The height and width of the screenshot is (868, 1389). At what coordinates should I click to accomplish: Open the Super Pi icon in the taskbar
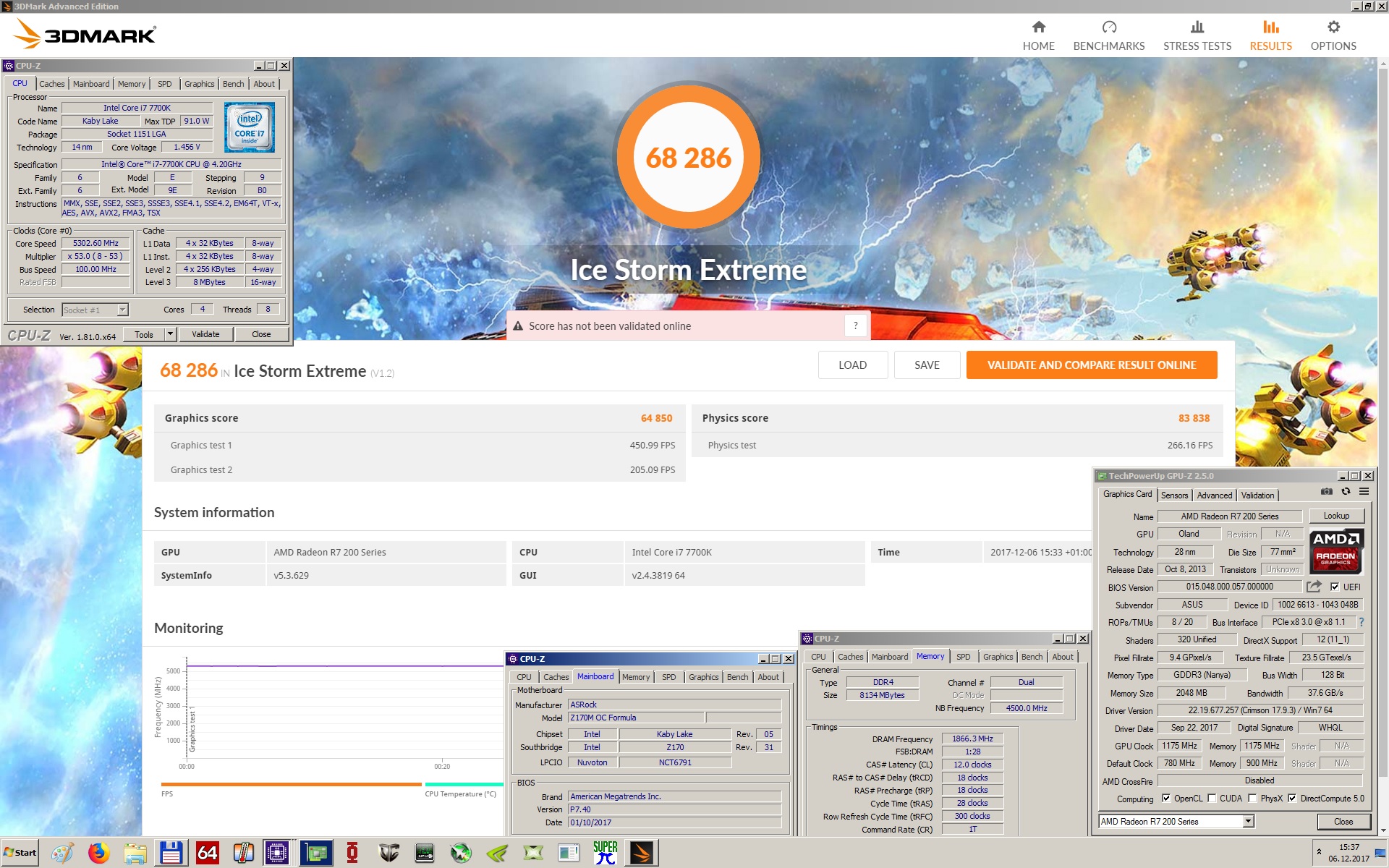(x=605, y=853)
